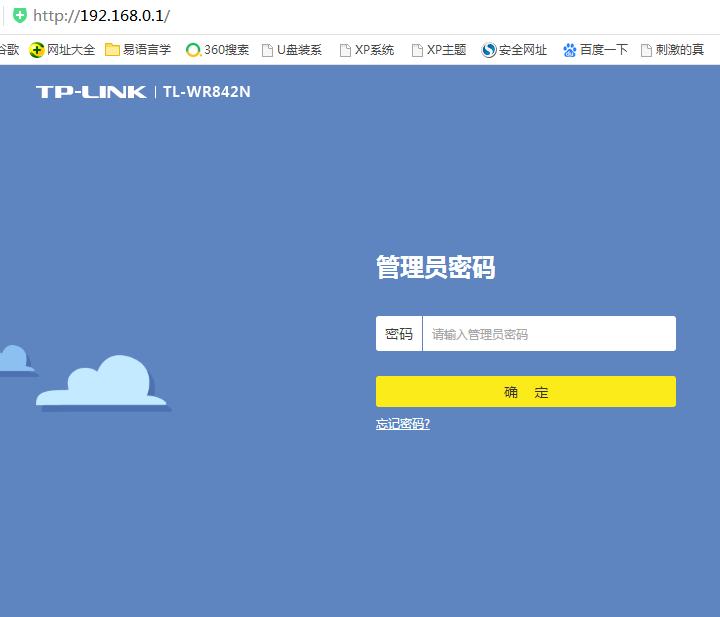Click the yellow 确定 button
This screenshot has width=720, height=617.
click(526, 392)
